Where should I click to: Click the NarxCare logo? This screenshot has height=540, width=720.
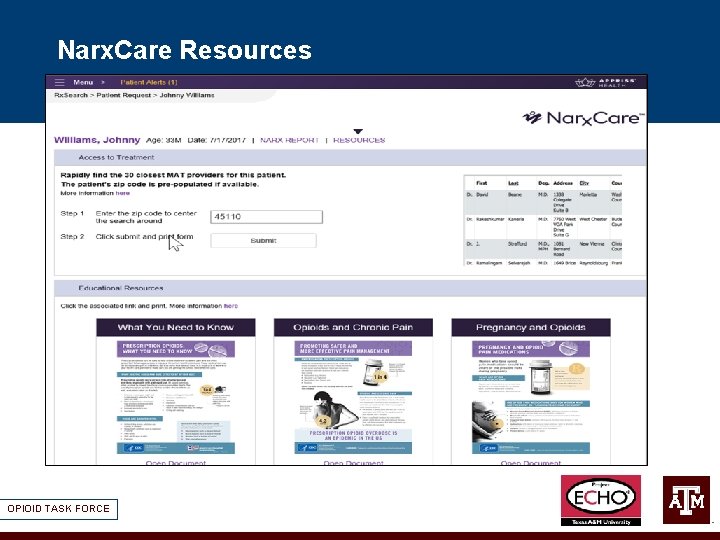click(x=583, y=118)
